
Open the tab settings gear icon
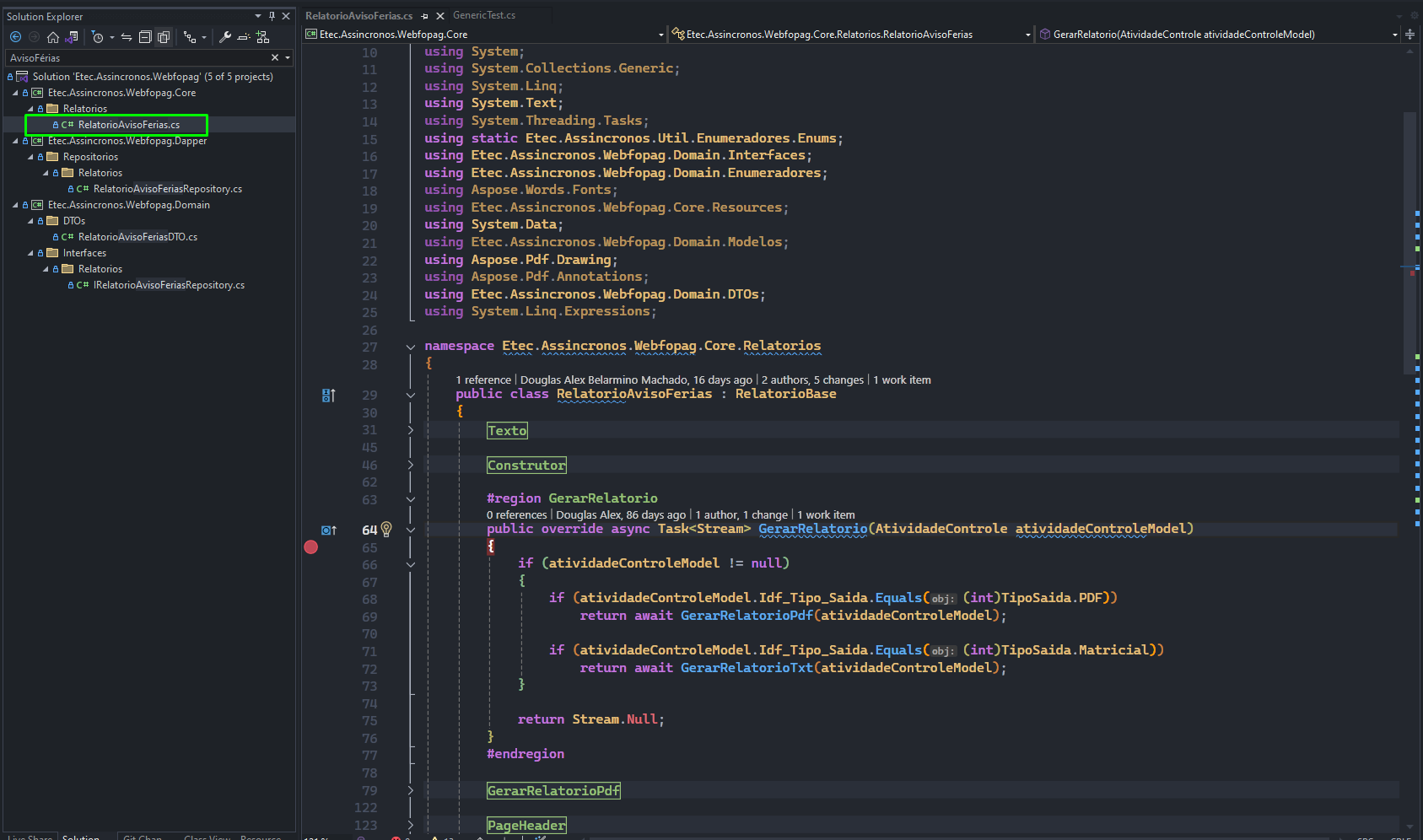(x=1413, y=15)
